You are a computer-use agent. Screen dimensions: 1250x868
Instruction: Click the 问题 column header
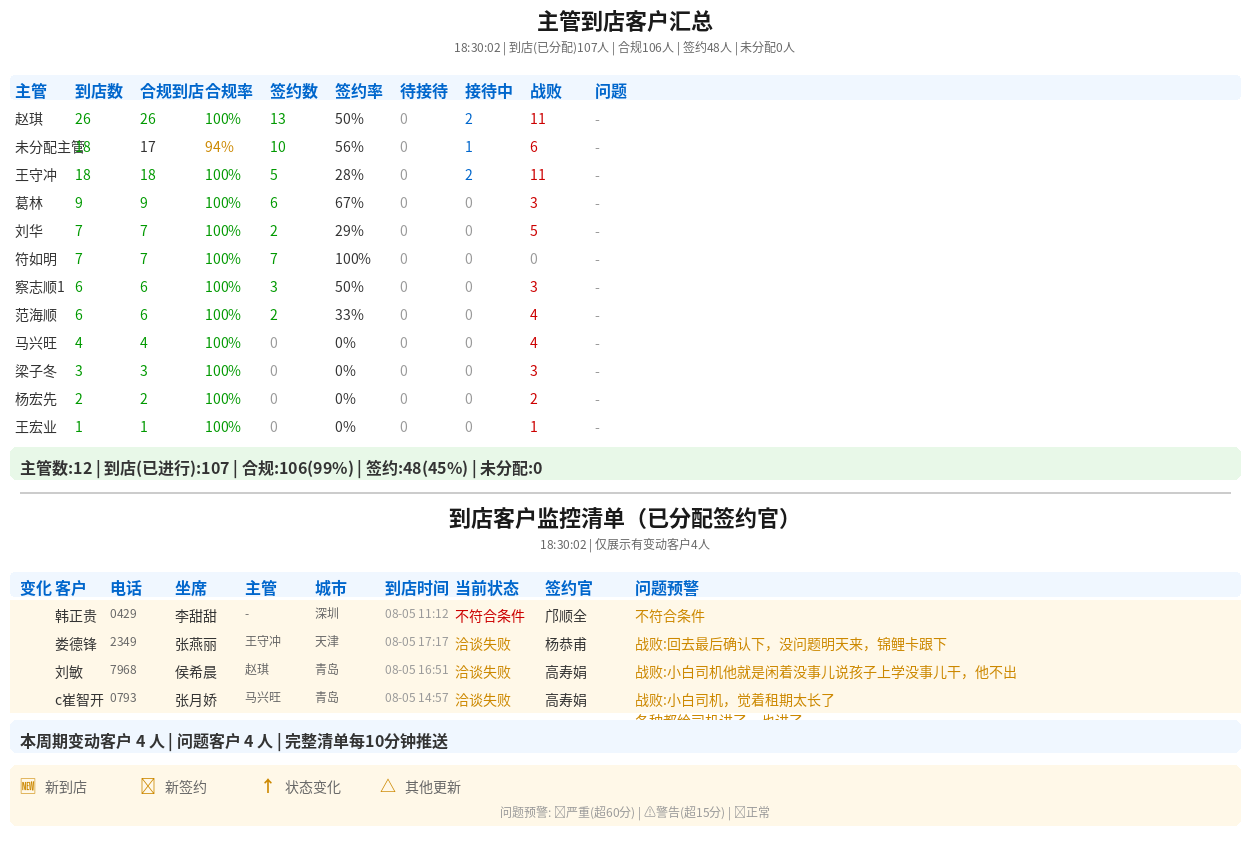611,91
